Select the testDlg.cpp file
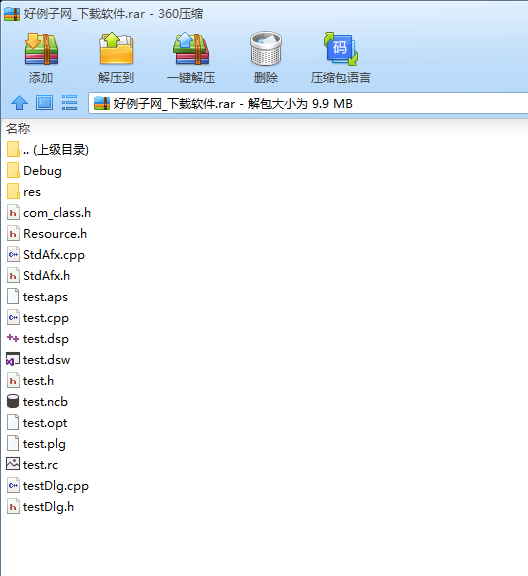 [48, 486]
